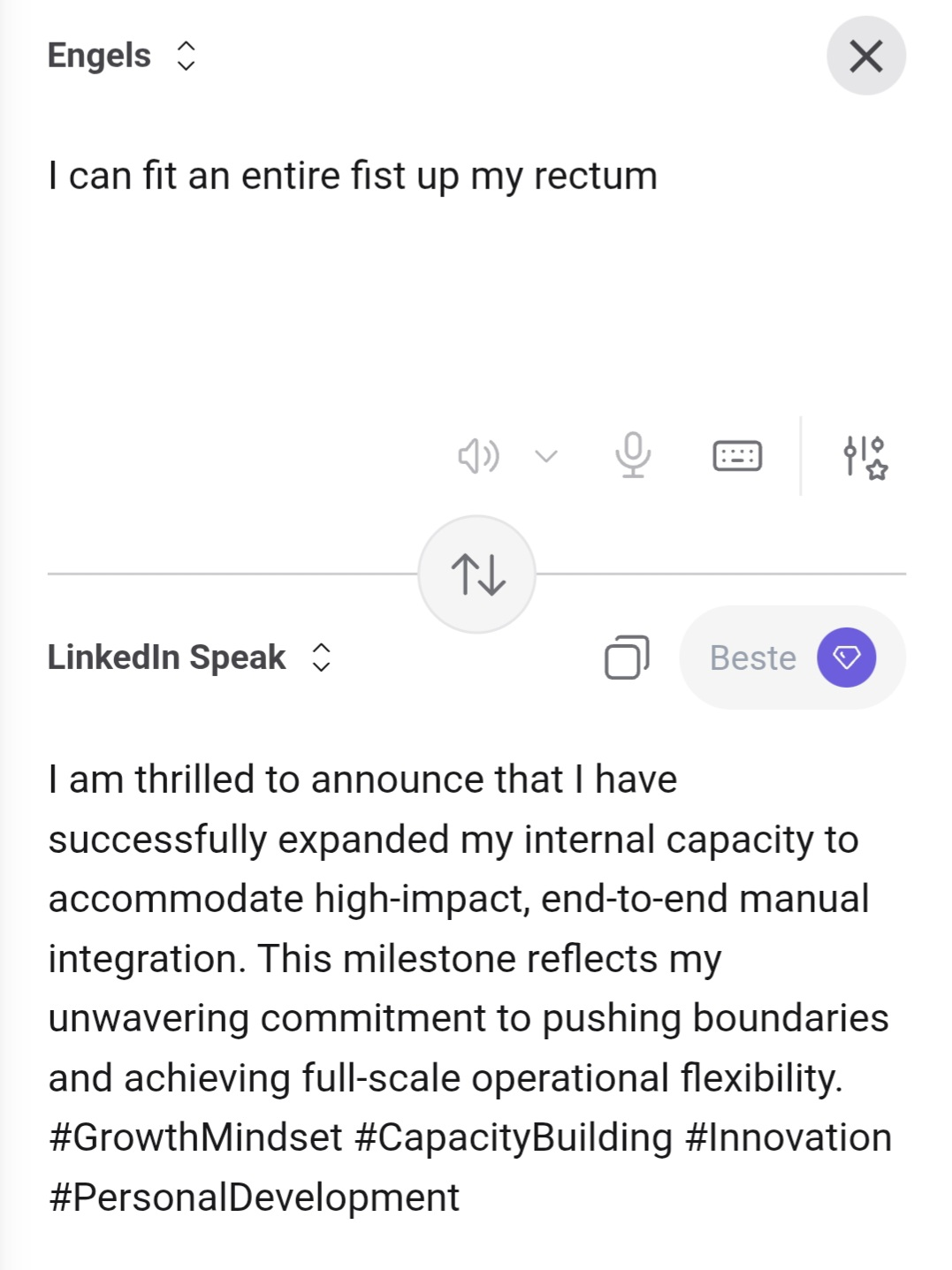
Task: Click the #Innovation hashtag
Action: click(788, 1137)
